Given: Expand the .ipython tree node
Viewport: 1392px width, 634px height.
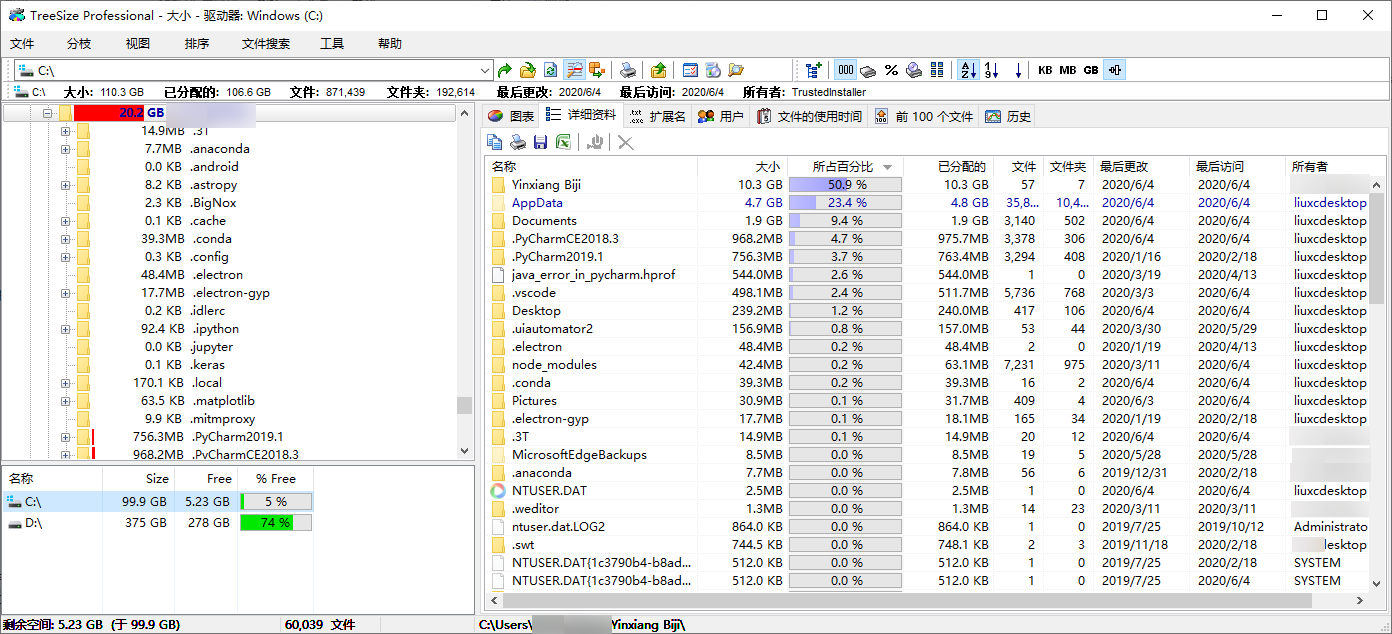Looking at the screenshot, I should [65, 329].
